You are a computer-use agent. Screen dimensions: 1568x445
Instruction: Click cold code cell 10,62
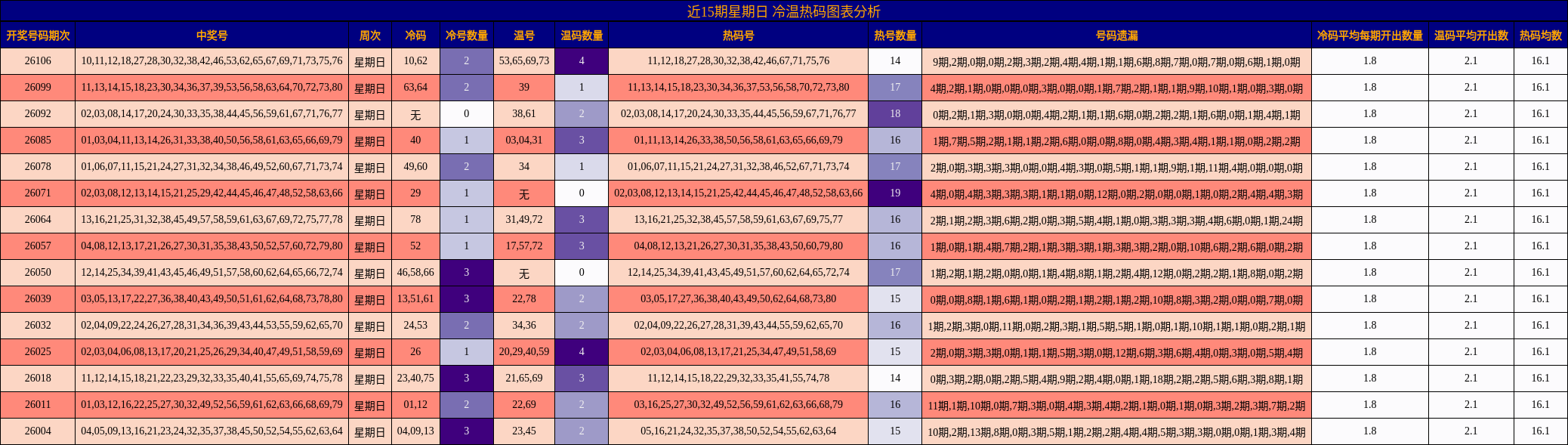point(415,61)
